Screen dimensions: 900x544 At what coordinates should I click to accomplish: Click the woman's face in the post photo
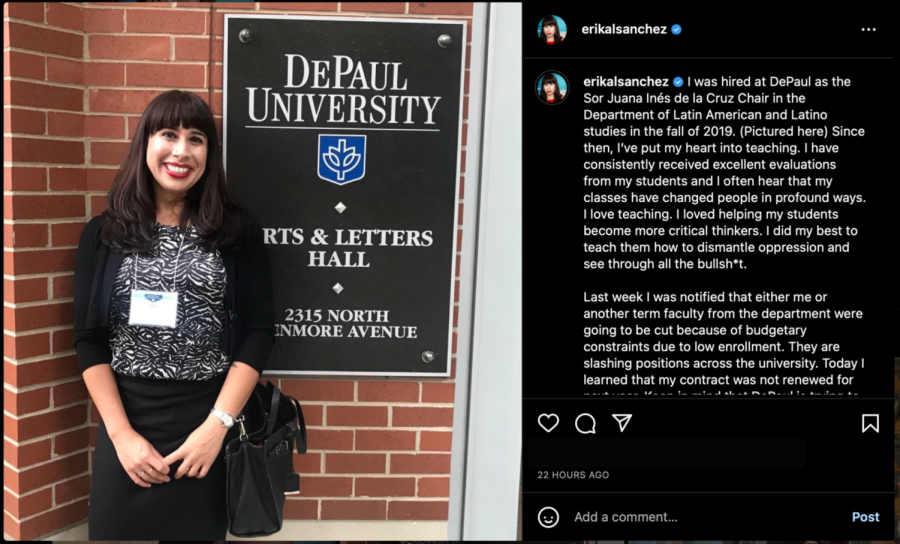177,152
